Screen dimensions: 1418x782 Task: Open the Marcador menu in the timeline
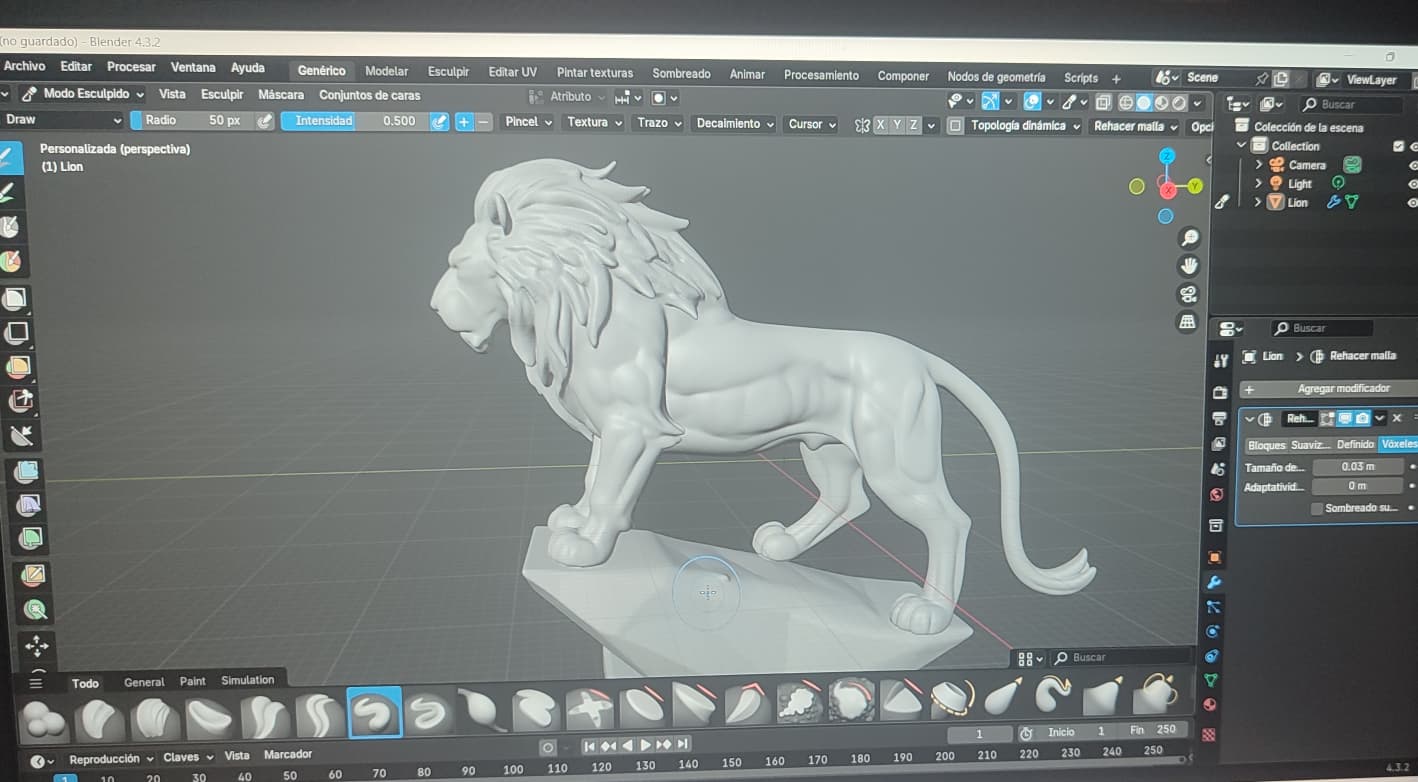[x=288, y=754]
